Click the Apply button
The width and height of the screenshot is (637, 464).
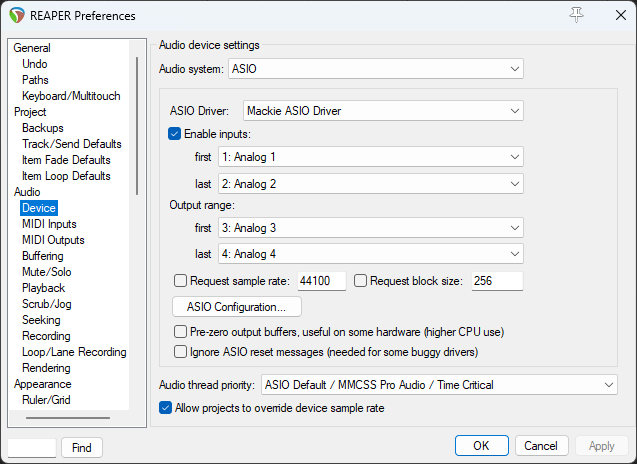602,446
